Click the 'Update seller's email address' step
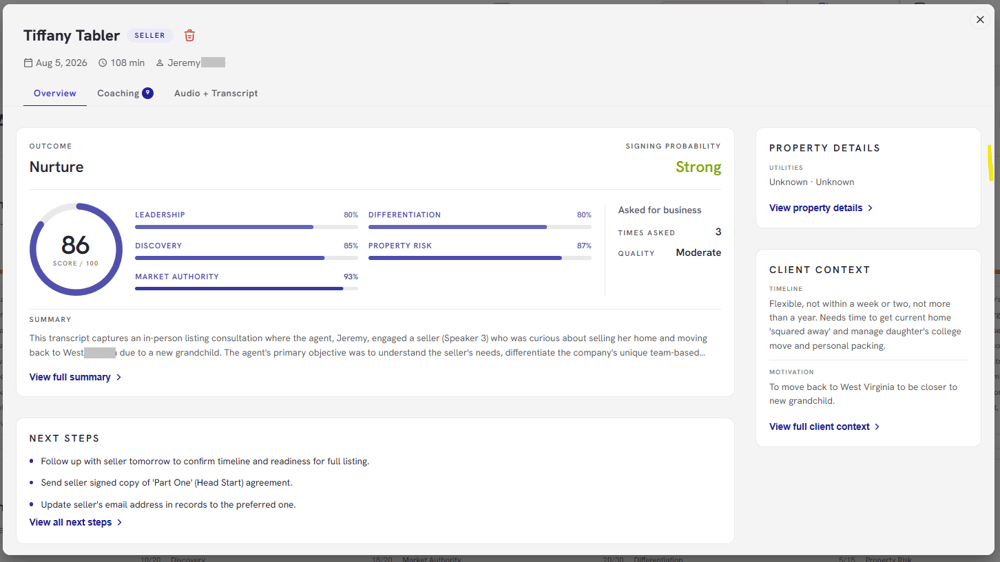Image resolution: width=1000 pixels, height=562 pixels. pos(168,505)
